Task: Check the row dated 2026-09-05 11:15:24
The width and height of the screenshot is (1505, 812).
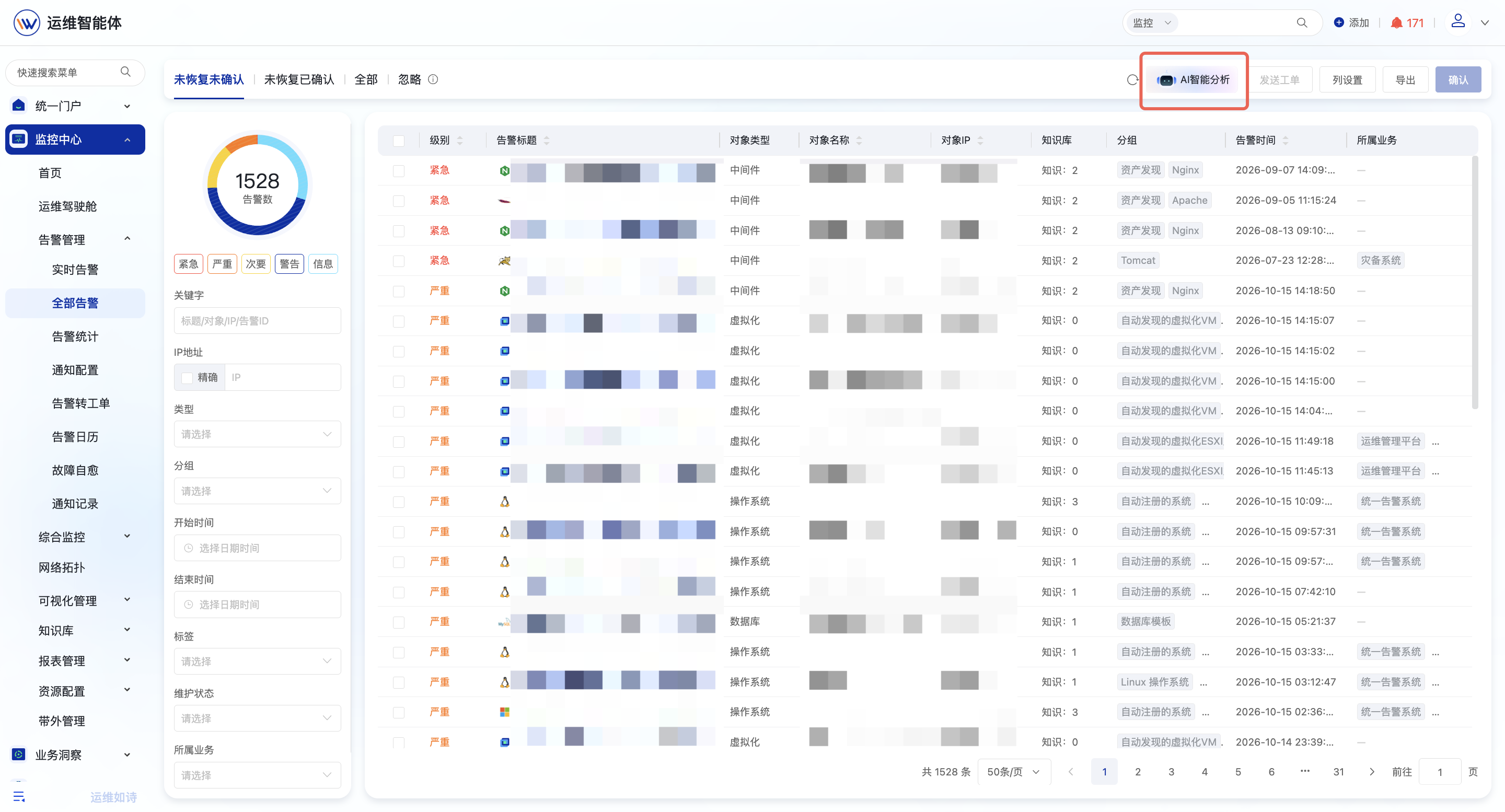Action: pyautogui.click(x=398, y=200)
